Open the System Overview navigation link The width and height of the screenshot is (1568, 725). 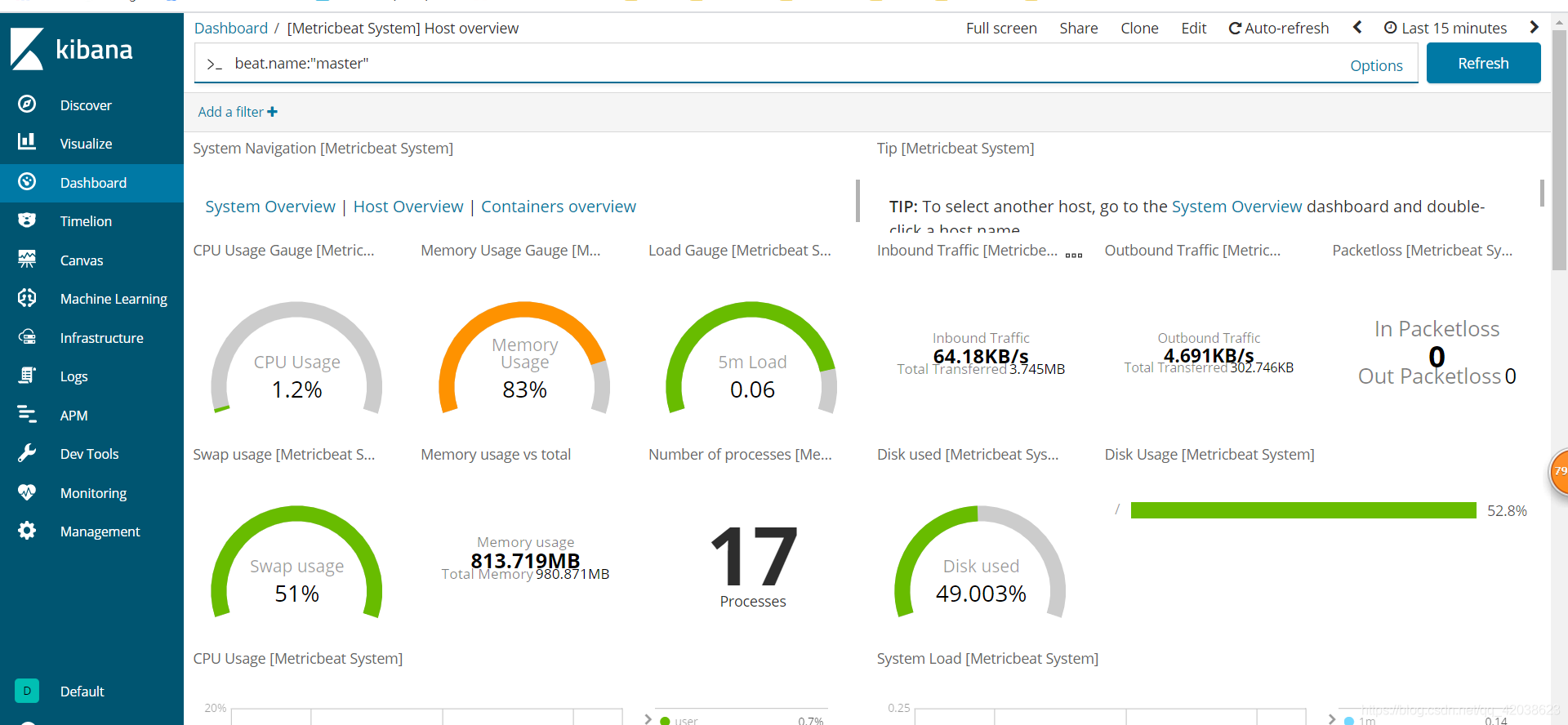coord(270,207)
